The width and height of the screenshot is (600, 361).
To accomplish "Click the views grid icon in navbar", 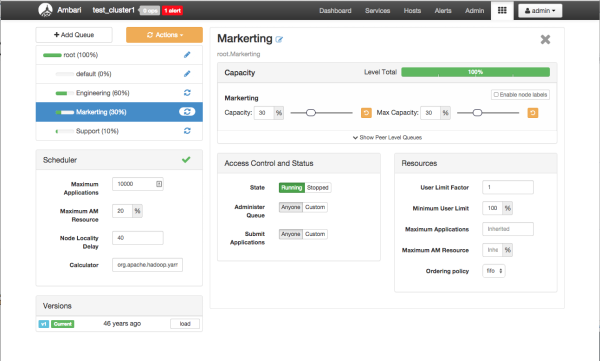I will pos(502,10).
